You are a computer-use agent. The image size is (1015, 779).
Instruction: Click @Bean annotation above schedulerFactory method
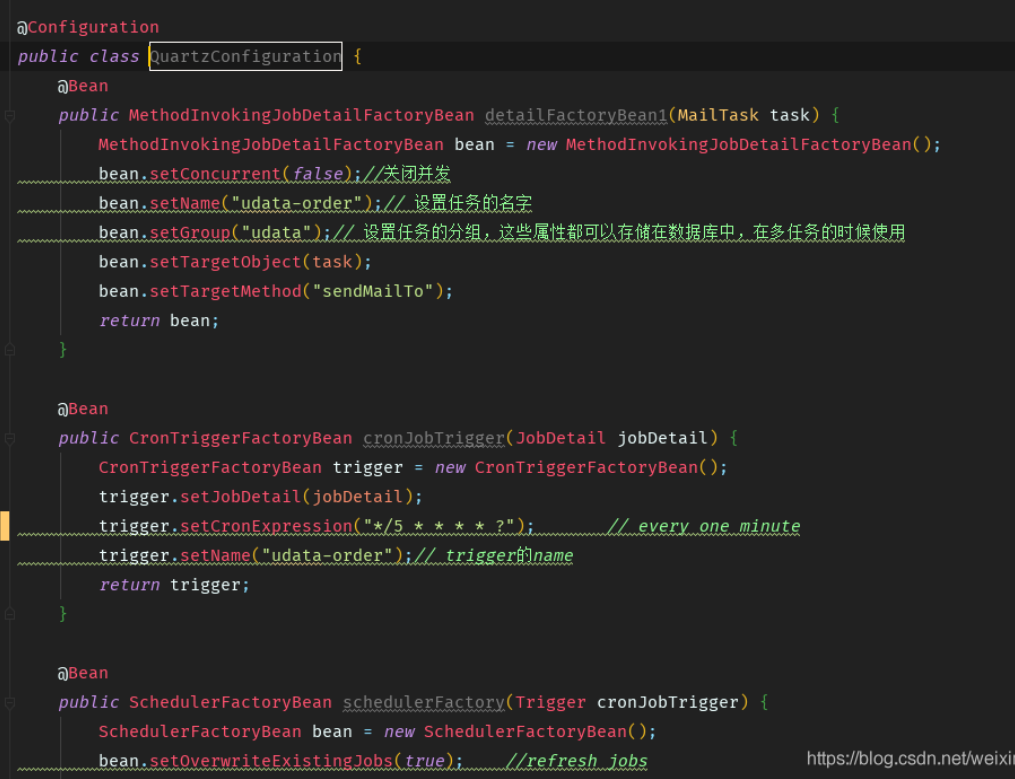pos(83,673)
